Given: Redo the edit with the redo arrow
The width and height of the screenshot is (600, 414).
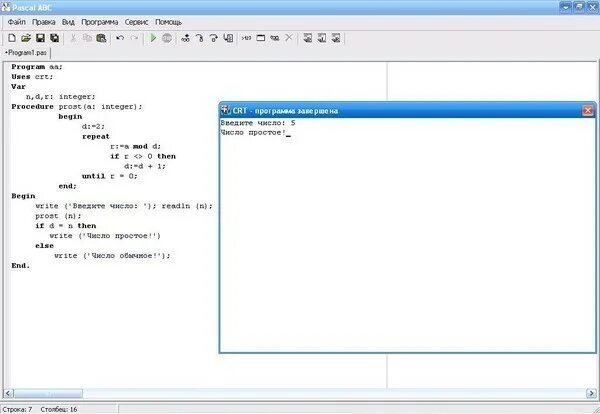Looking at the screenshot, I should (x=134, y=38).
